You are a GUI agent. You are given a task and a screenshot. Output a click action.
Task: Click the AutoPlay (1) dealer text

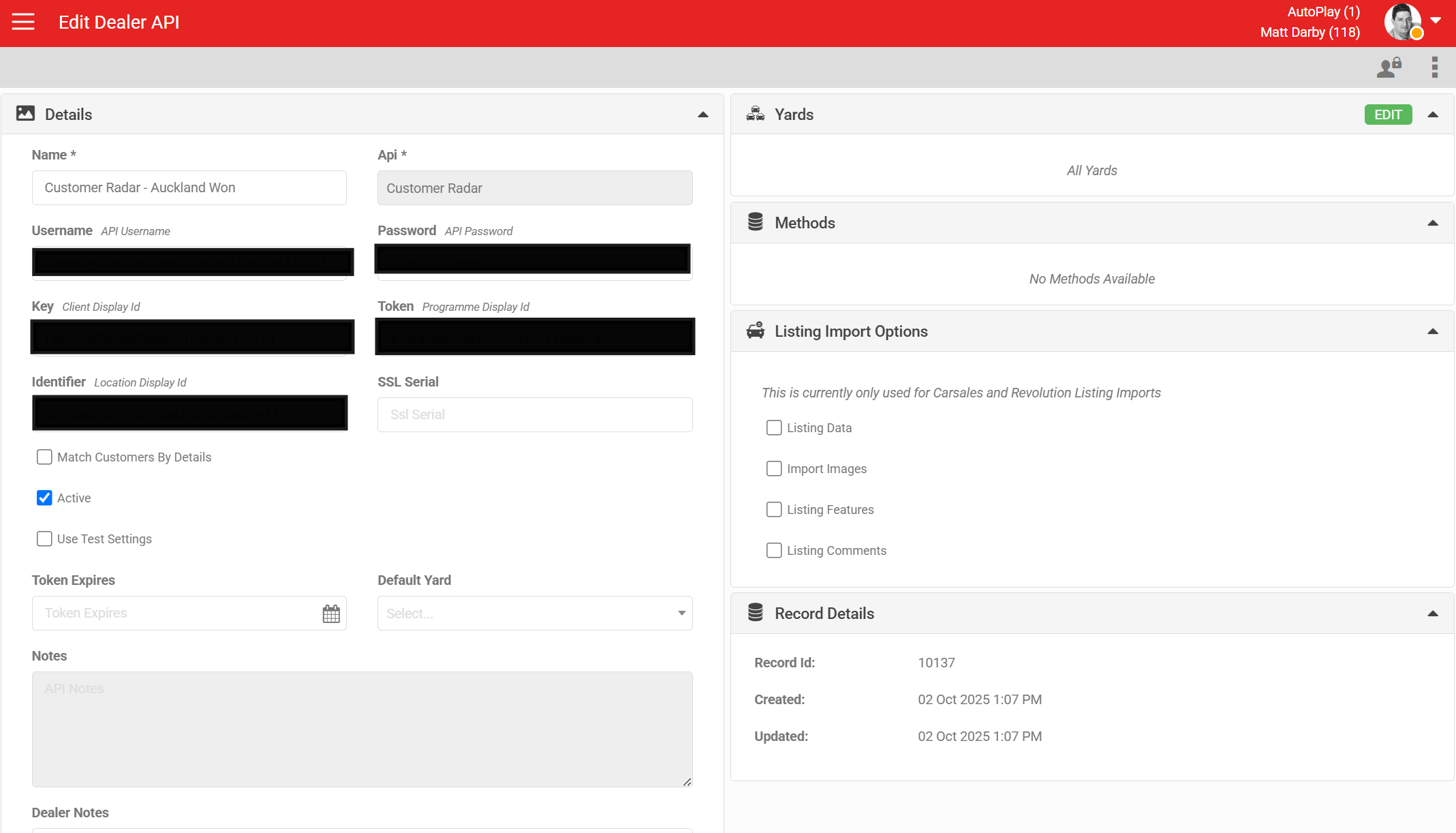pos(1323,12)
